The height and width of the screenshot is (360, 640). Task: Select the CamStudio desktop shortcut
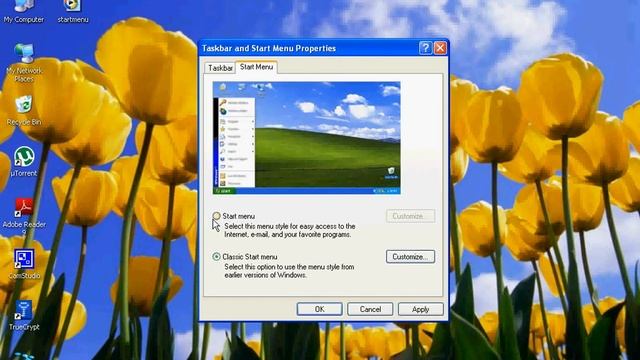pyautogui.click(x=24, y=264)
